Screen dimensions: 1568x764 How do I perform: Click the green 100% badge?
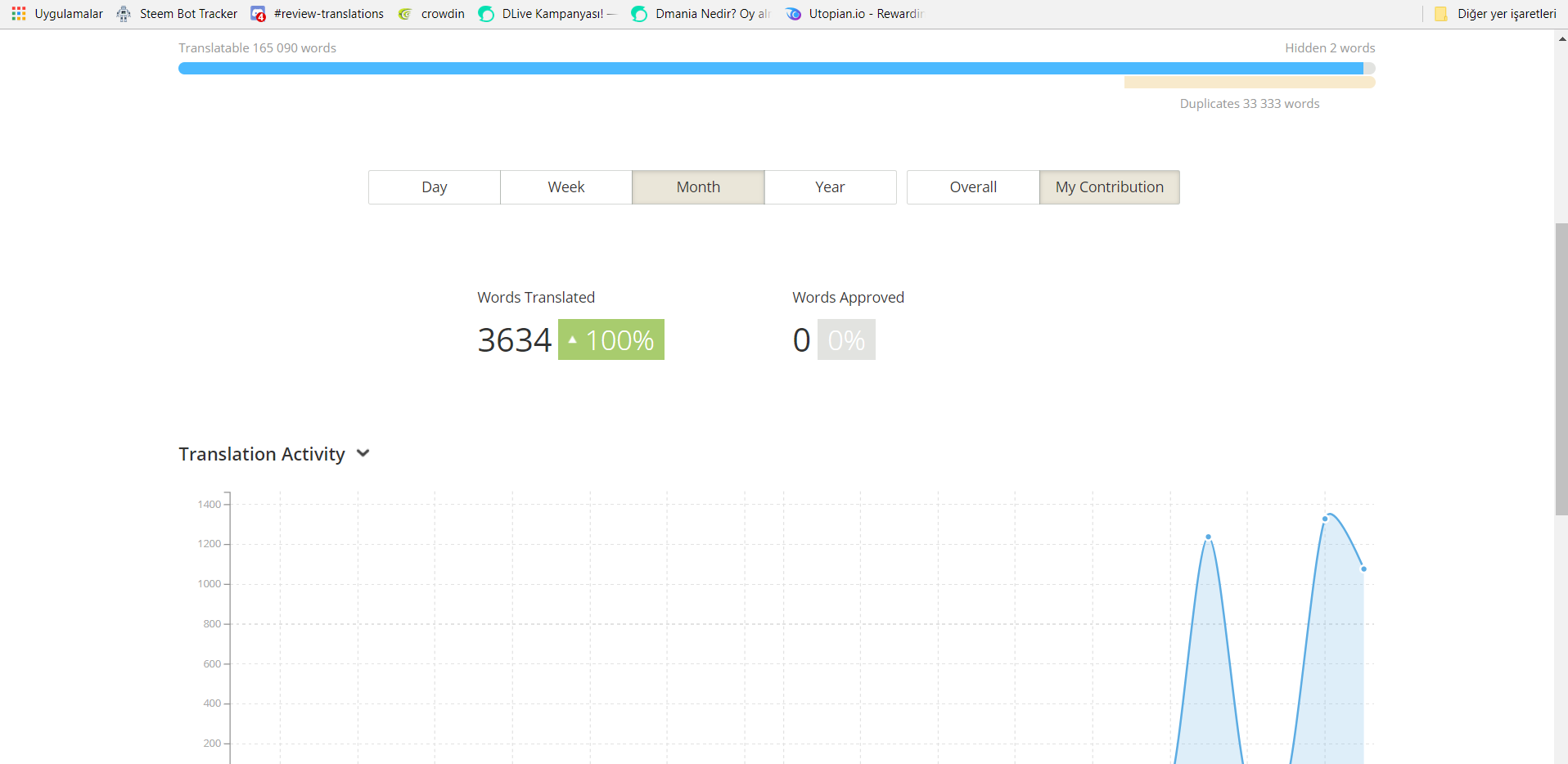tap(611, 339)
